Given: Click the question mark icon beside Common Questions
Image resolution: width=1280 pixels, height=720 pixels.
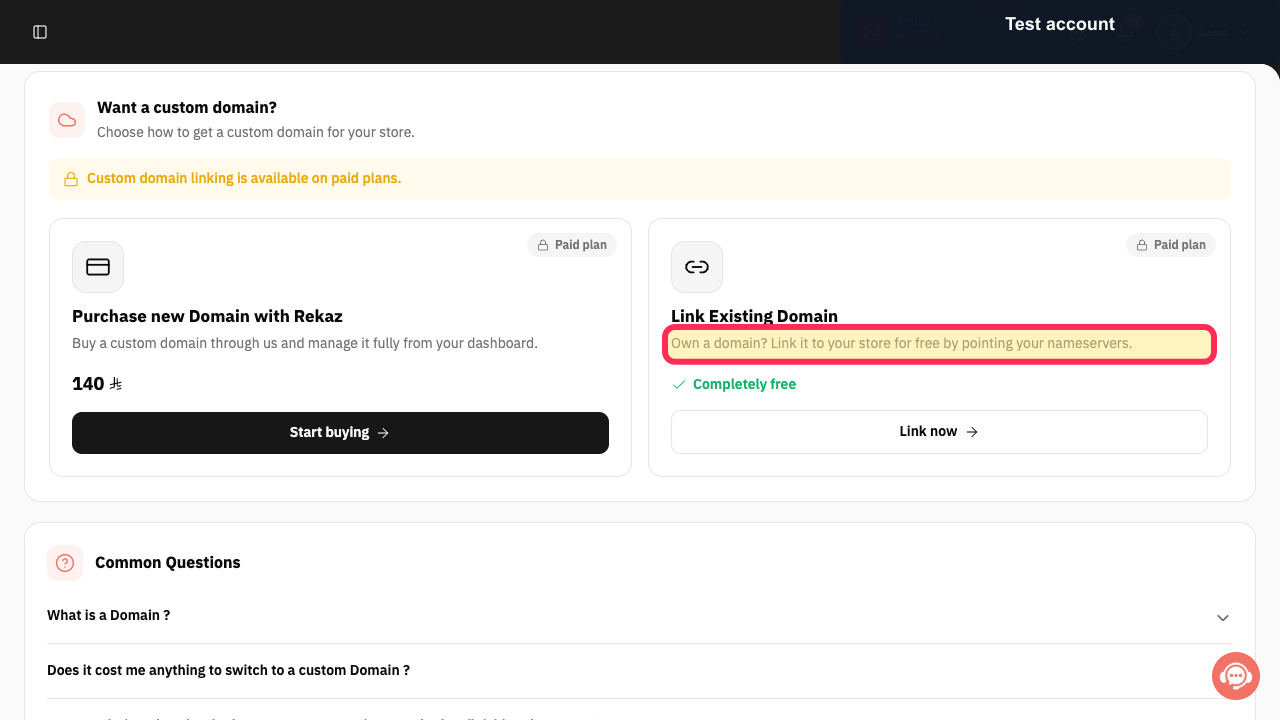Looking at the screenshot, I should 65,563.
